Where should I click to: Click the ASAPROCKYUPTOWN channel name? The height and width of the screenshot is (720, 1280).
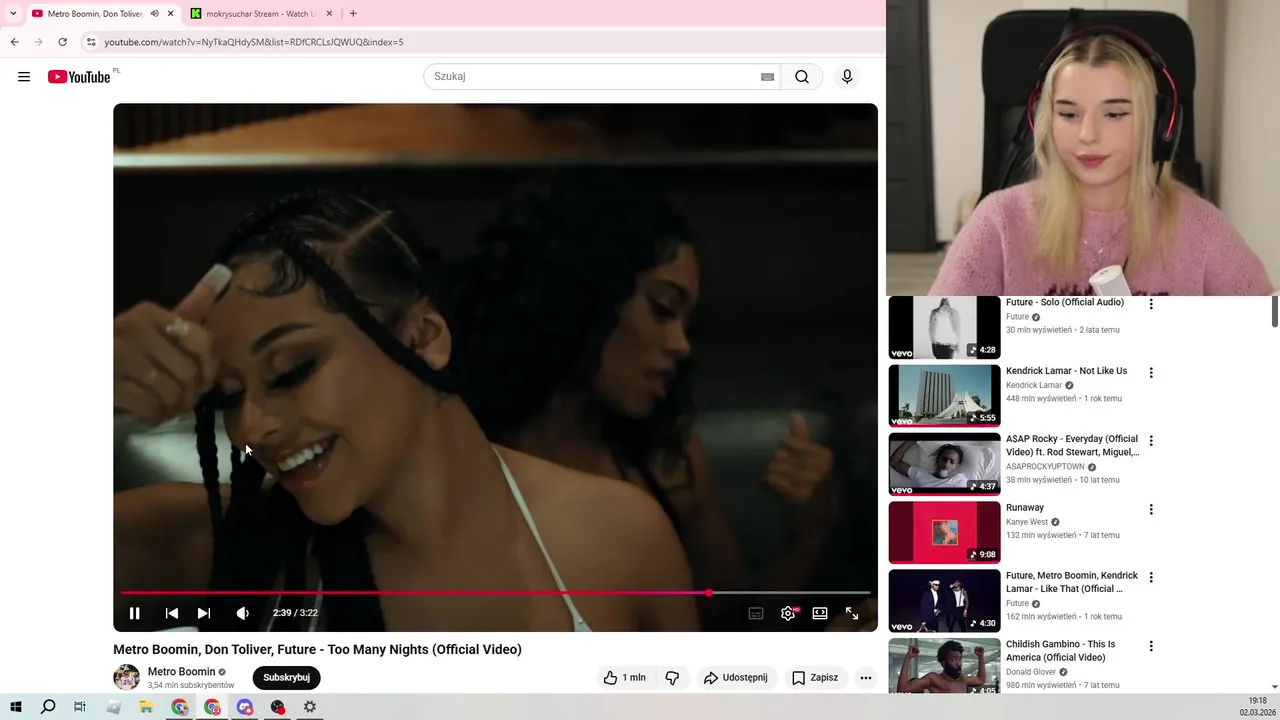pos(1045,467)
